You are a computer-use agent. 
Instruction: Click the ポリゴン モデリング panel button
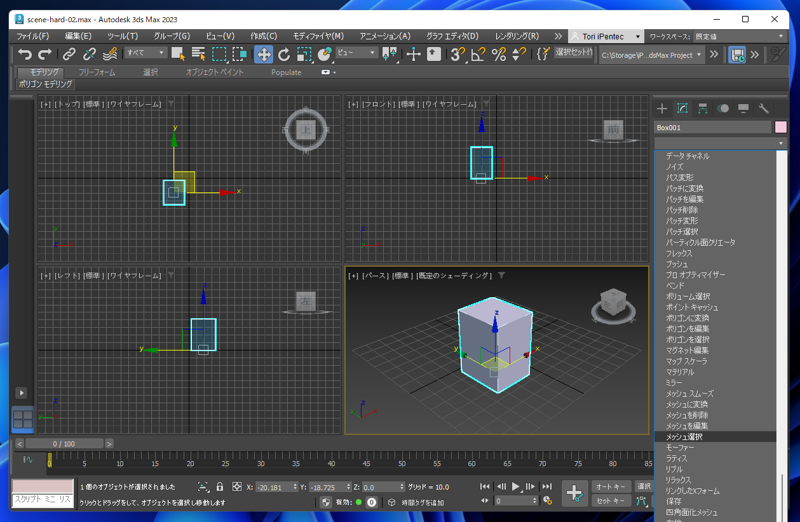[x=45, y=84]
